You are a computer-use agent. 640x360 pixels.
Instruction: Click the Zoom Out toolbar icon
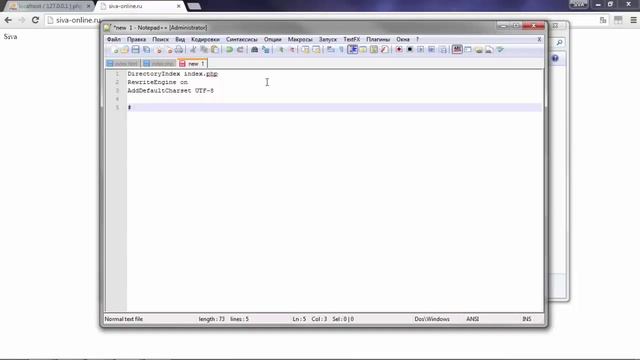point(291,50)
